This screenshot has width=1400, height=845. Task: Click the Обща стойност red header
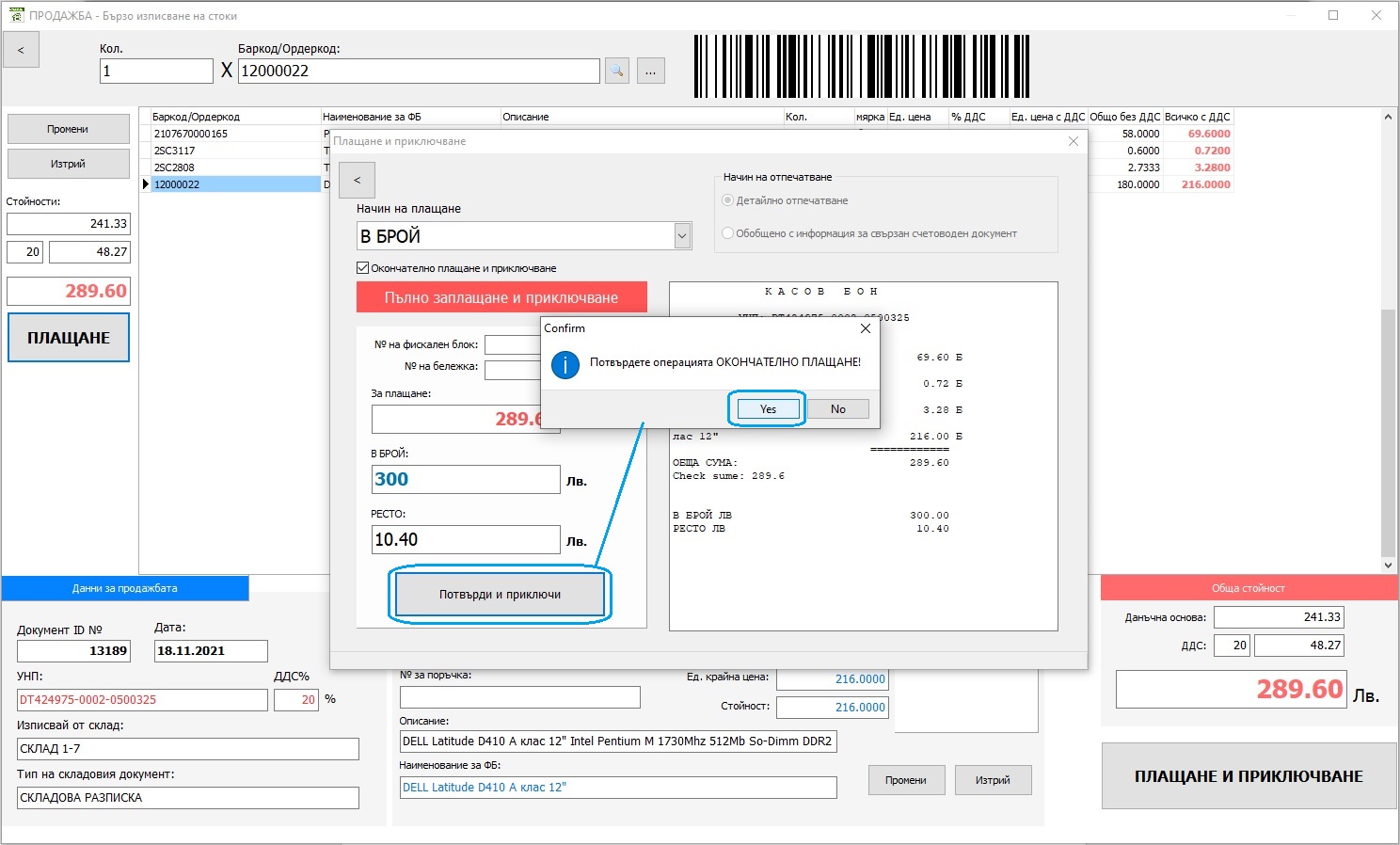(x=1249, y=588)
